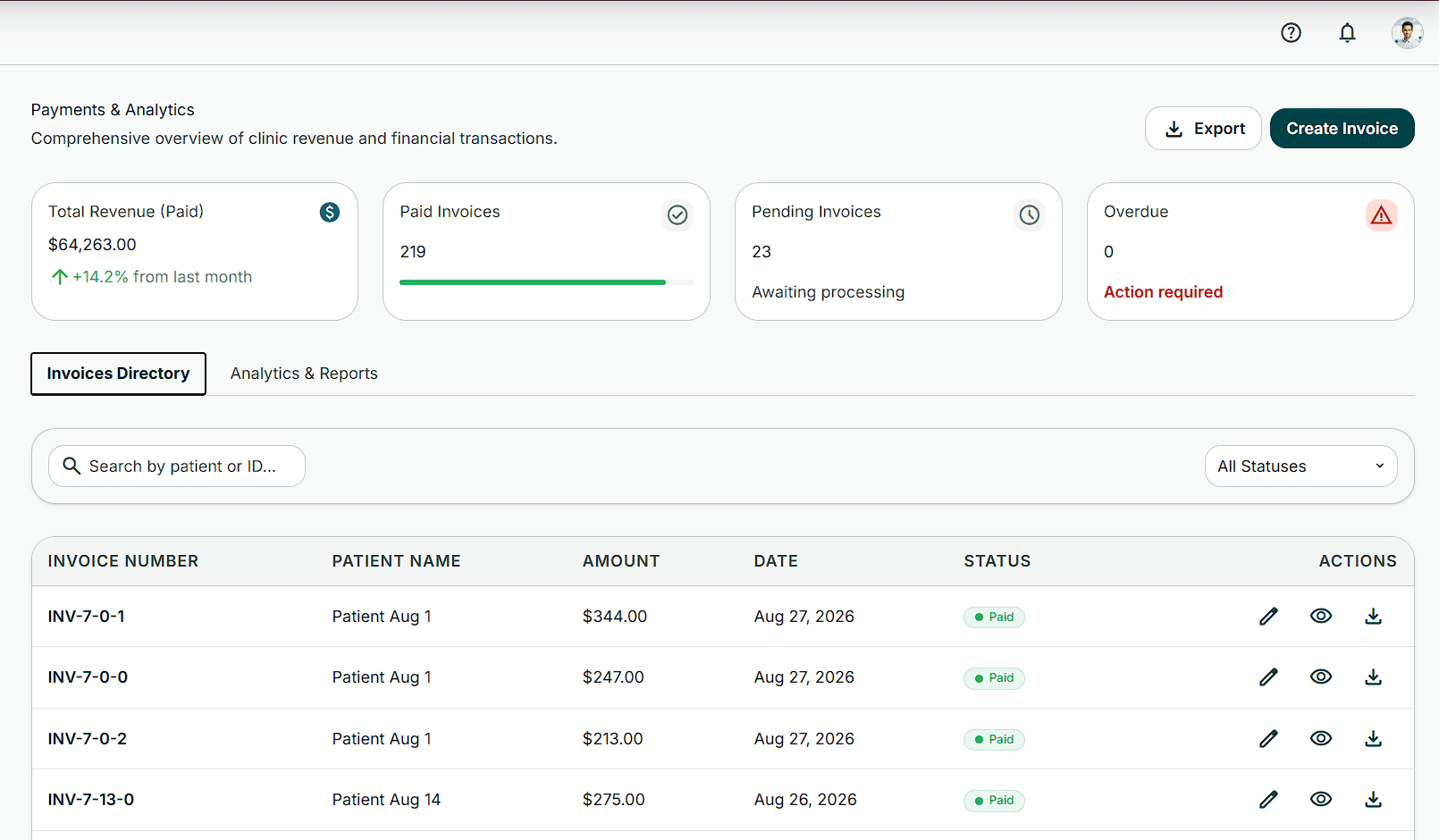Open the help question mark icon

pyautogui.click(x=1291, y=33)
